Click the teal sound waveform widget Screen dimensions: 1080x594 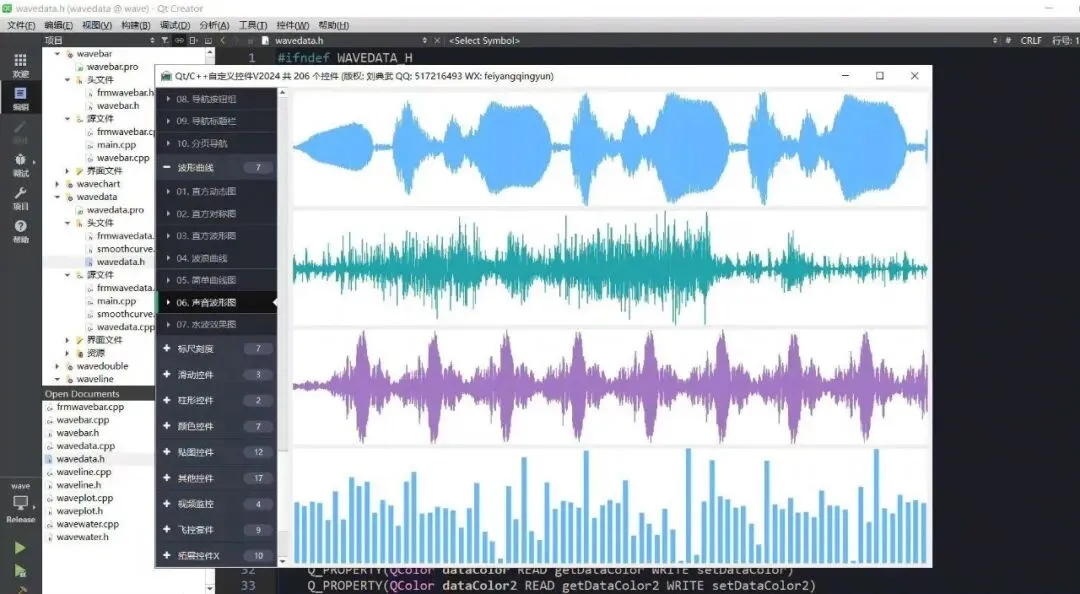click(x=610, y=267)
